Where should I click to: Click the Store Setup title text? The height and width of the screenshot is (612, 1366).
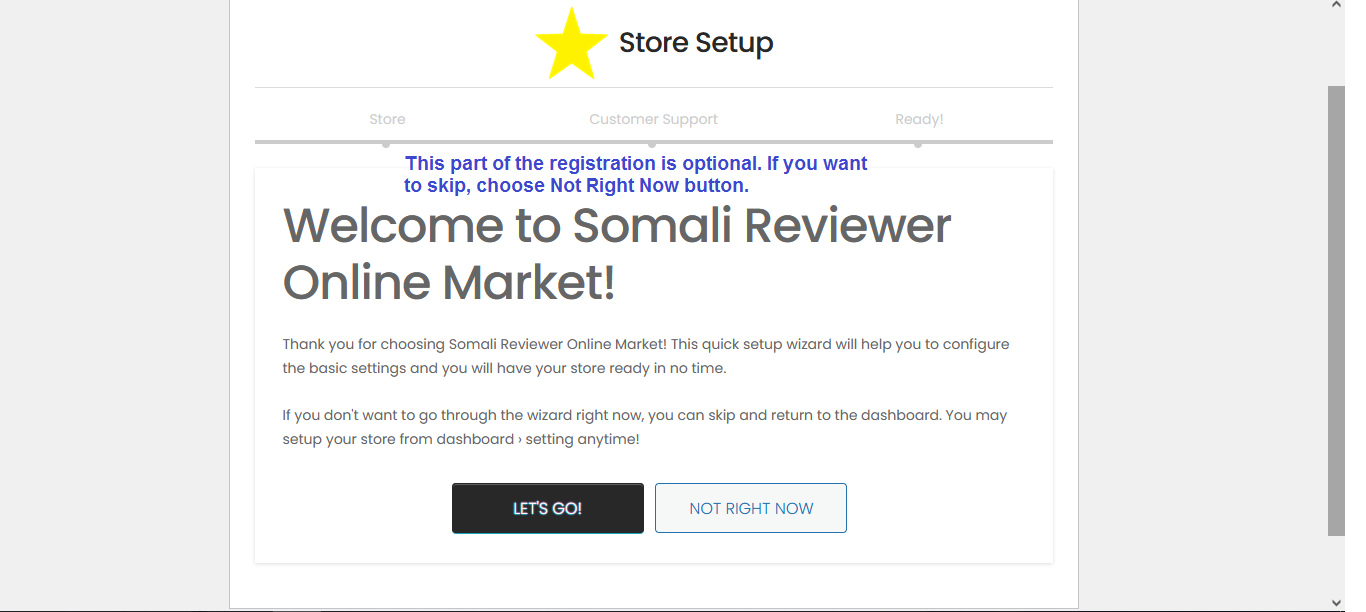pos(696,43)
